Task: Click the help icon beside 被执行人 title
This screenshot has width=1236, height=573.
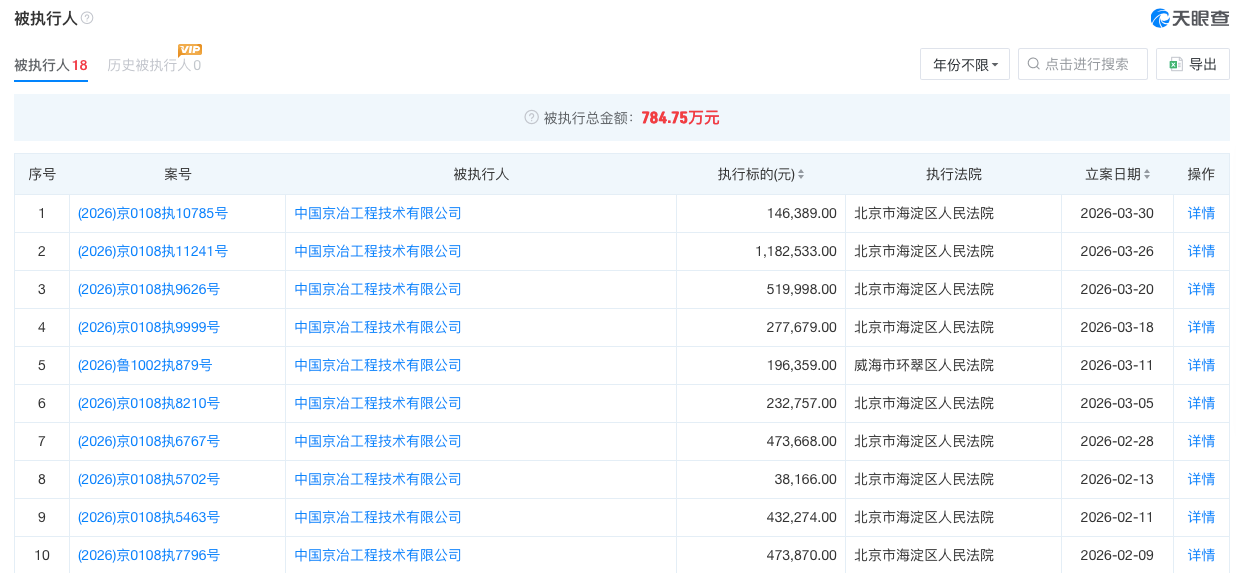Action: click(x=87, y=19)
